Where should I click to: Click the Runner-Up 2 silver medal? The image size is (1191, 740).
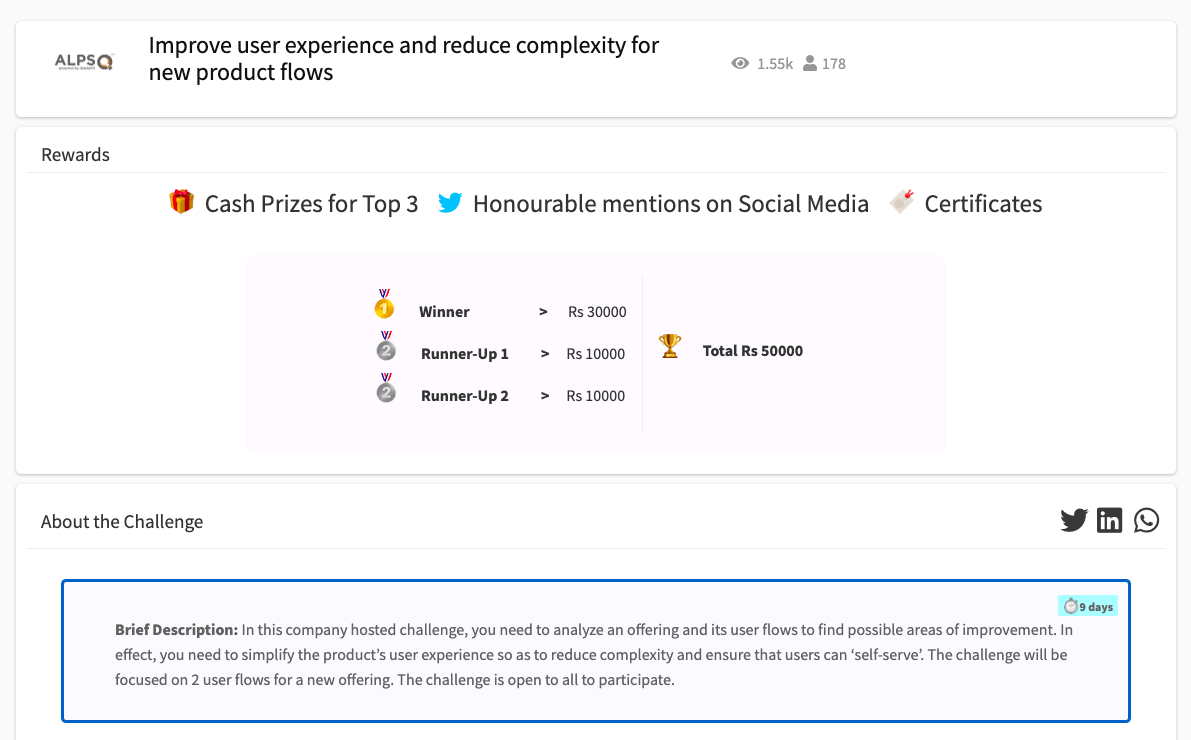tap(386, 389)
